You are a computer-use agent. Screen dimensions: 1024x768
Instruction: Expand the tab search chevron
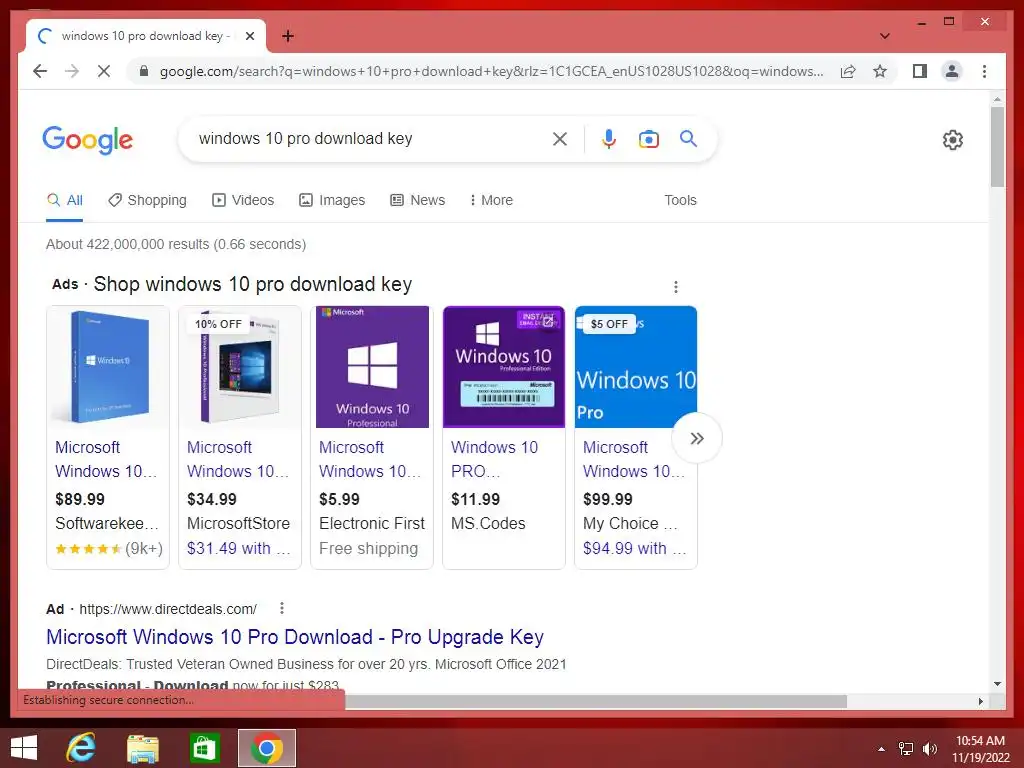pos(884,36)
